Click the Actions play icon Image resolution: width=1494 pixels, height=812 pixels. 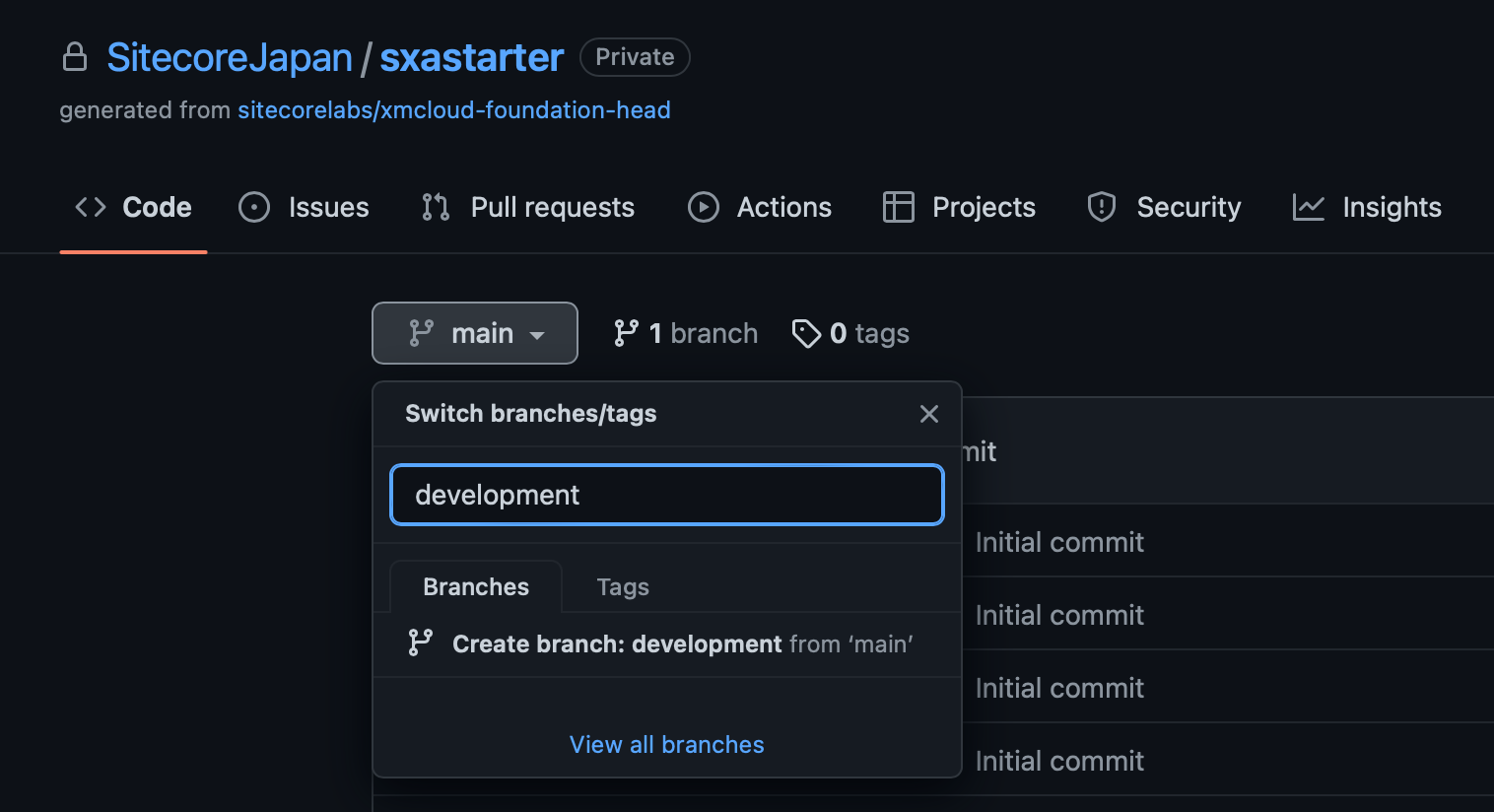tap(704, 207)
